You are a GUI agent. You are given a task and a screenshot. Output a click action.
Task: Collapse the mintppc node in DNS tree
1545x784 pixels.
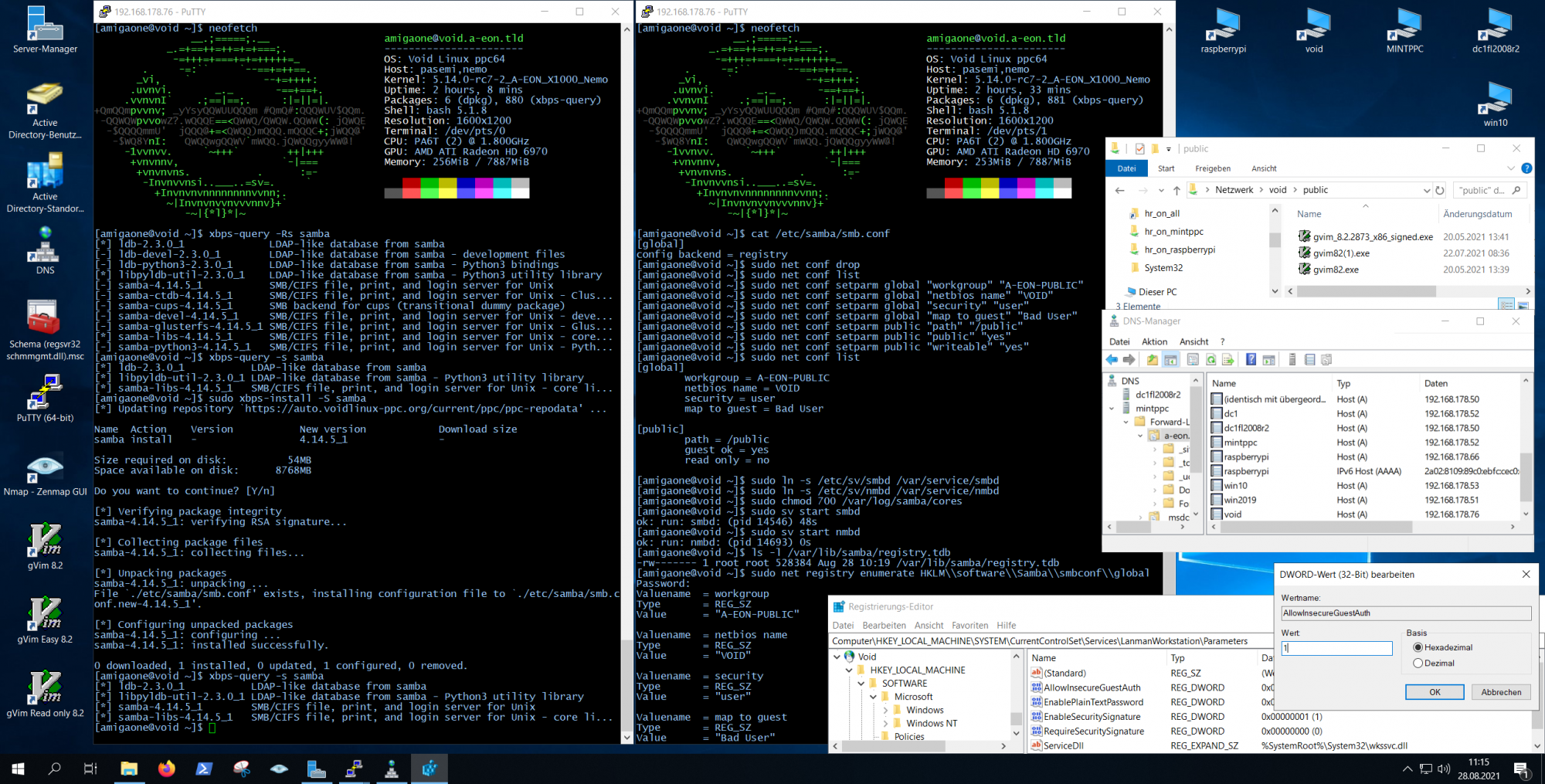click(x=1112, y=409)
